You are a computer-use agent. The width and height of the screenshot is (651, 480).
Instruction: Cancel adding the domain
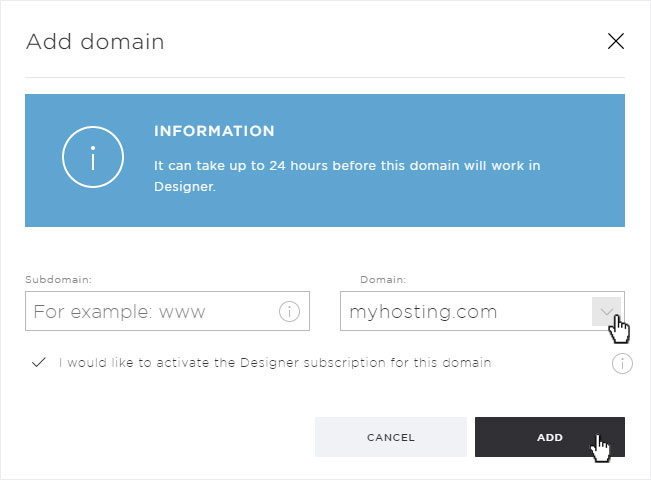[391, 437]
